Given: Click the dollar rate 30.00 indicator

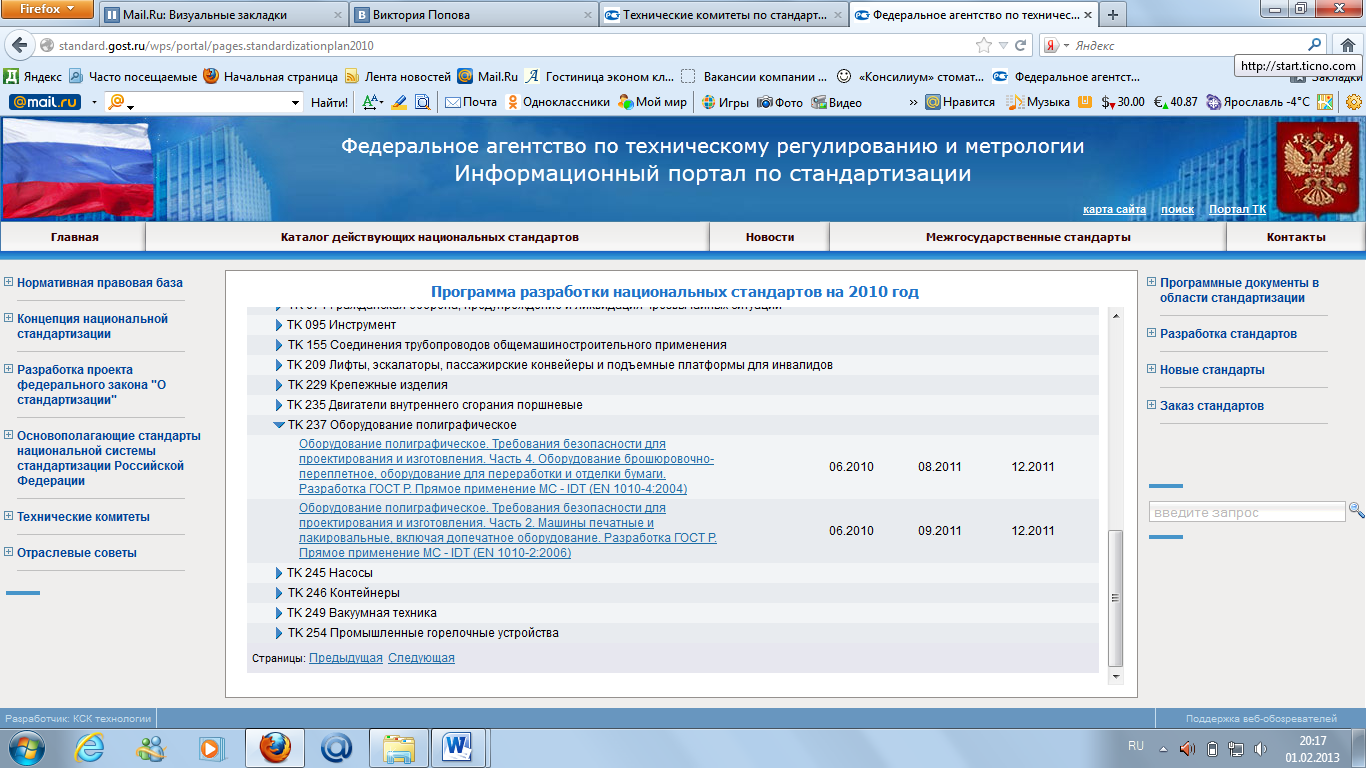Looking at the screenshot, I should click(1123, 102).
